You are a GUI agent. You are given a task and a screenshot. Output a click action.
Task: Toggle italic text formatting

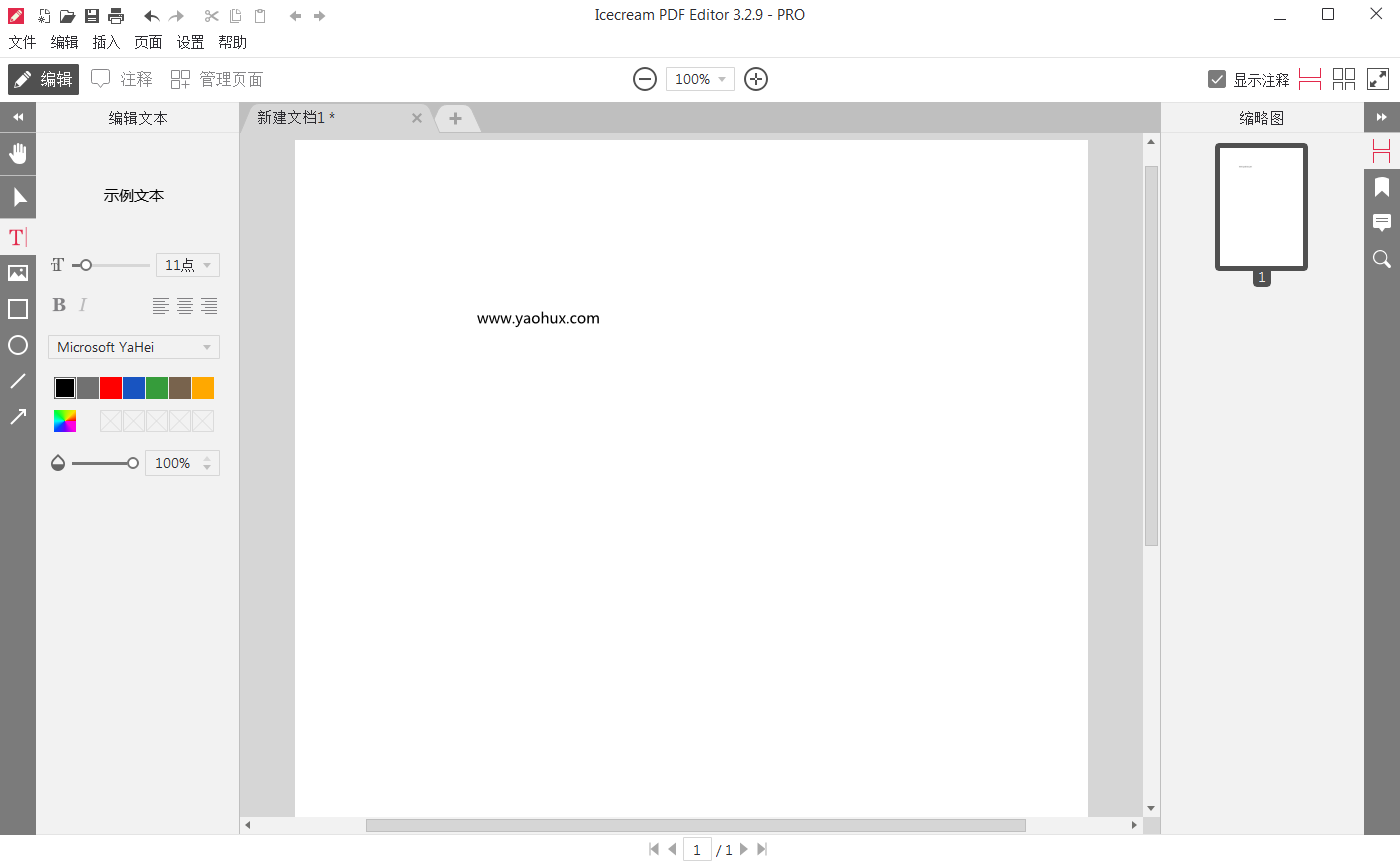click(83, 305)
